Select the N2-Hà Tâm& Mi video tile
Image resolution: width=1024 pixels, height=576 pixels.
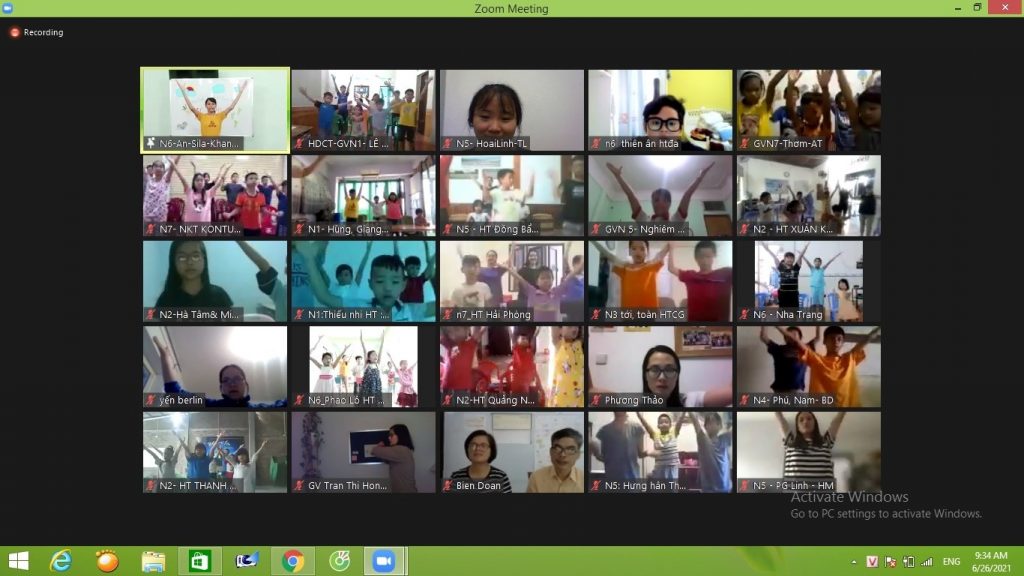pyautogui.click(x=215, y=281)
